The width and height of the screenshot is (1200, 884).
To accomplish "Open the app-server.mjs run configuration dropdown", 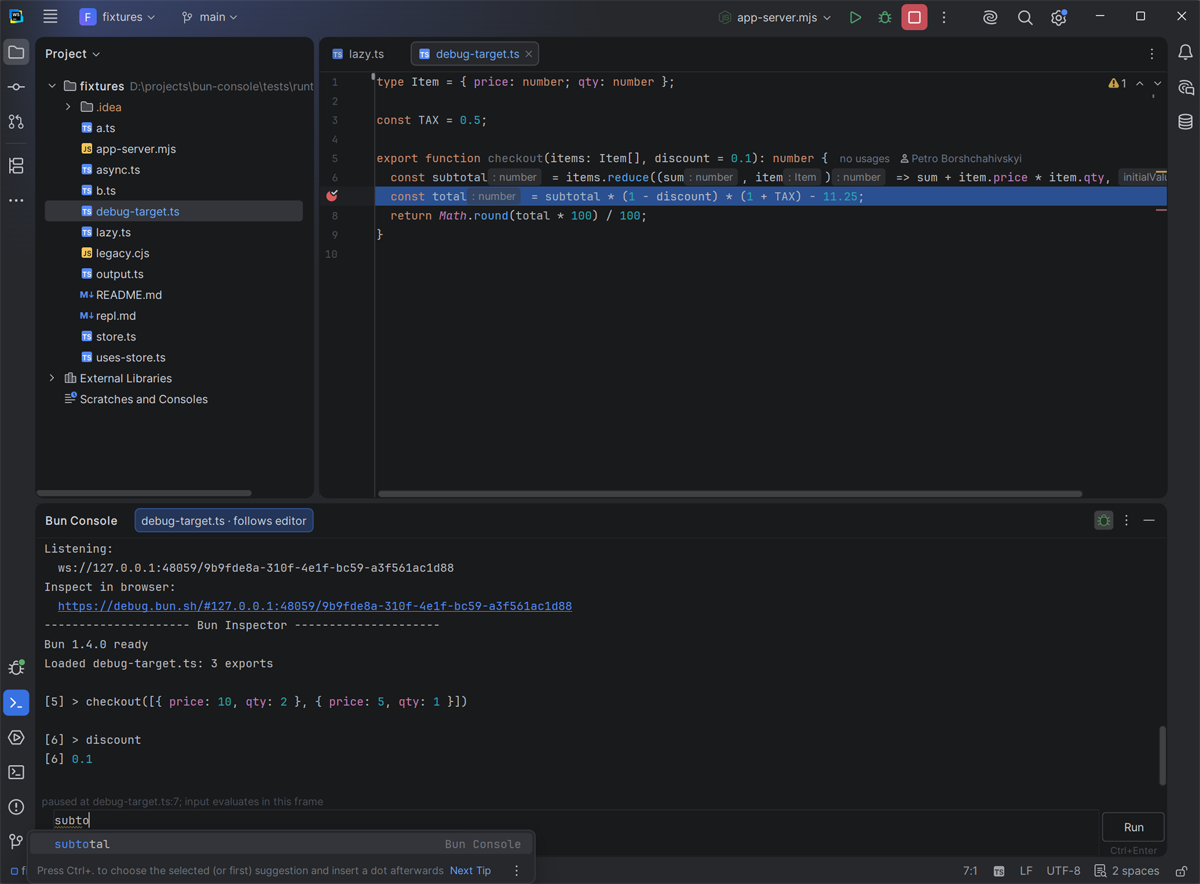I will (775, 17).
